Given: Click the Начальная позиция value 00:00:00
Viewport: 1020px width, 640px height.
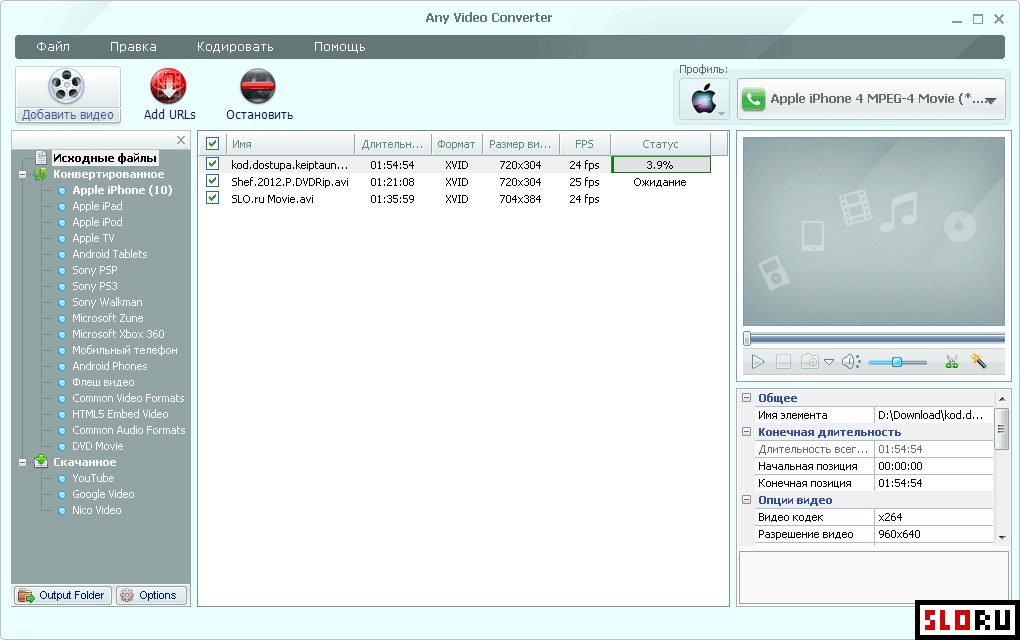Looking at the screenshot, I should 933,466.
